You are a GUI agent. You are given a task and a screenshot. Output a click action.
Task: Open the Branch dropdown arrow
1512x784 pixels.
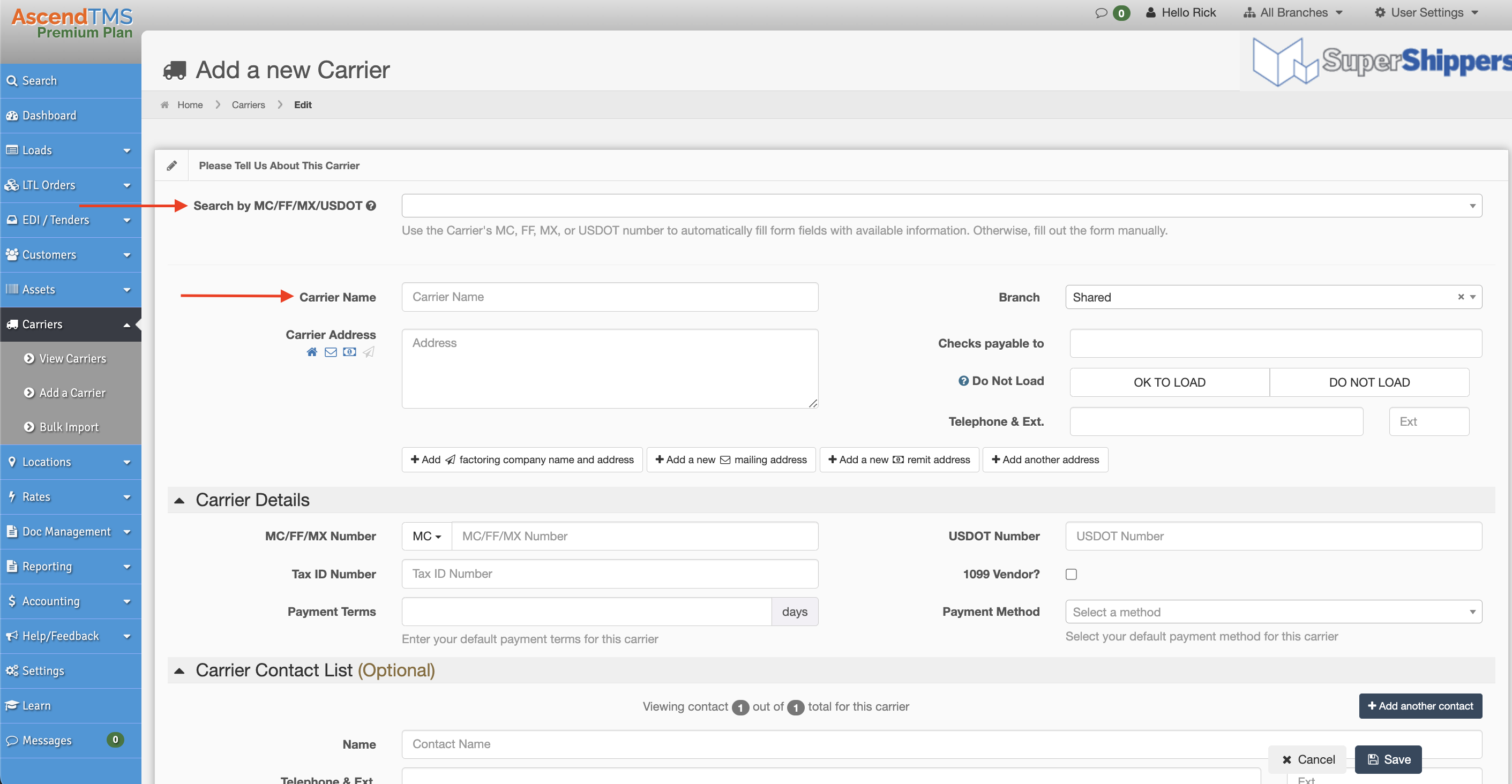pyautogui.click(x=1473, y=297)
